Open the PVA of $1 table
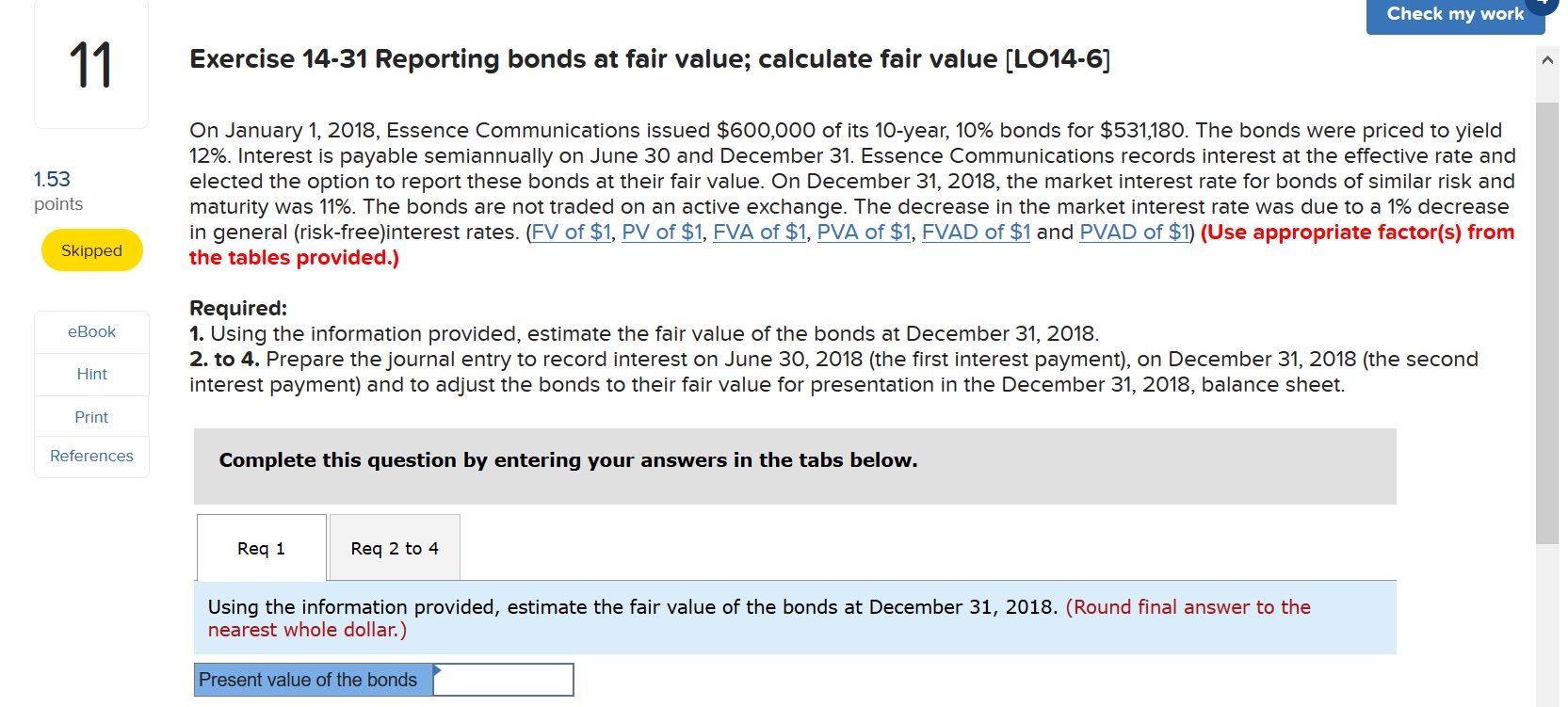This screenshot has height=707, width=1568. coord(863,232)
